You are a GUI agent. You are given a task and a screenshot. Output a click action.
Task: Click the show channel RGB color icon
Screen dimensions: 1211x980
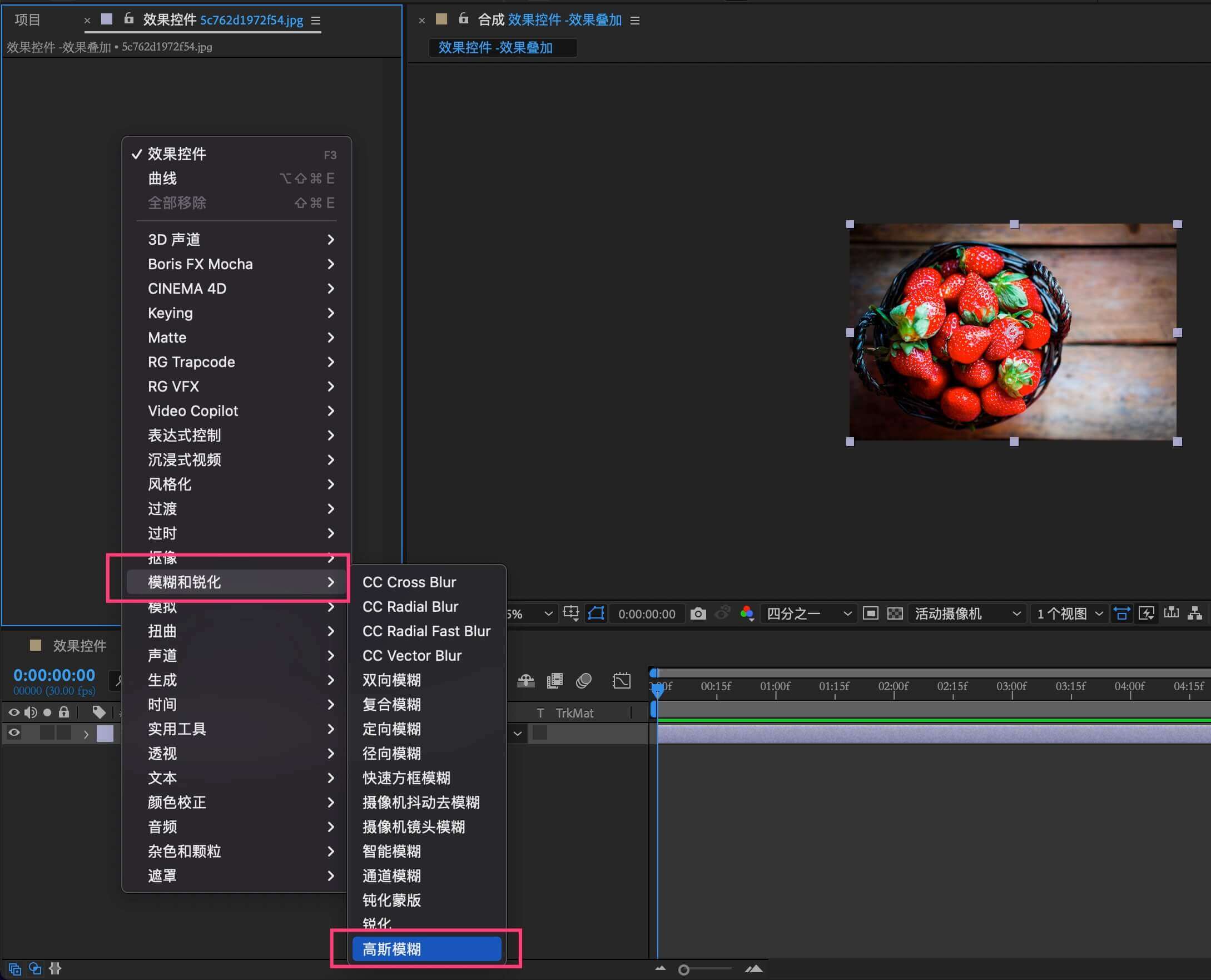[747, 613]
